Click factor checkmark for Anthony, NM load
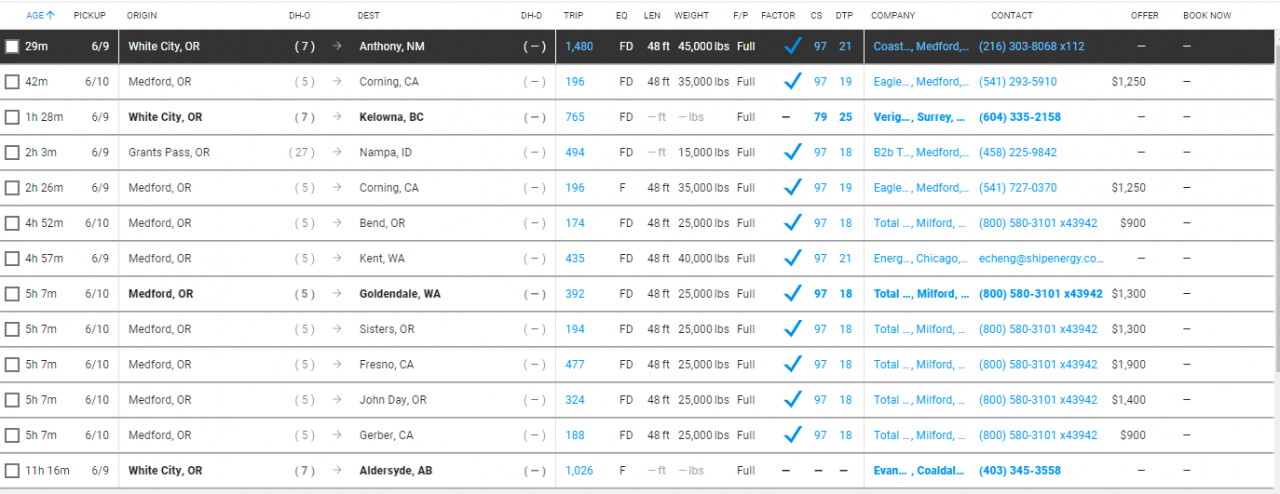This screenshot has width=1280, height=494. (793, 46)
